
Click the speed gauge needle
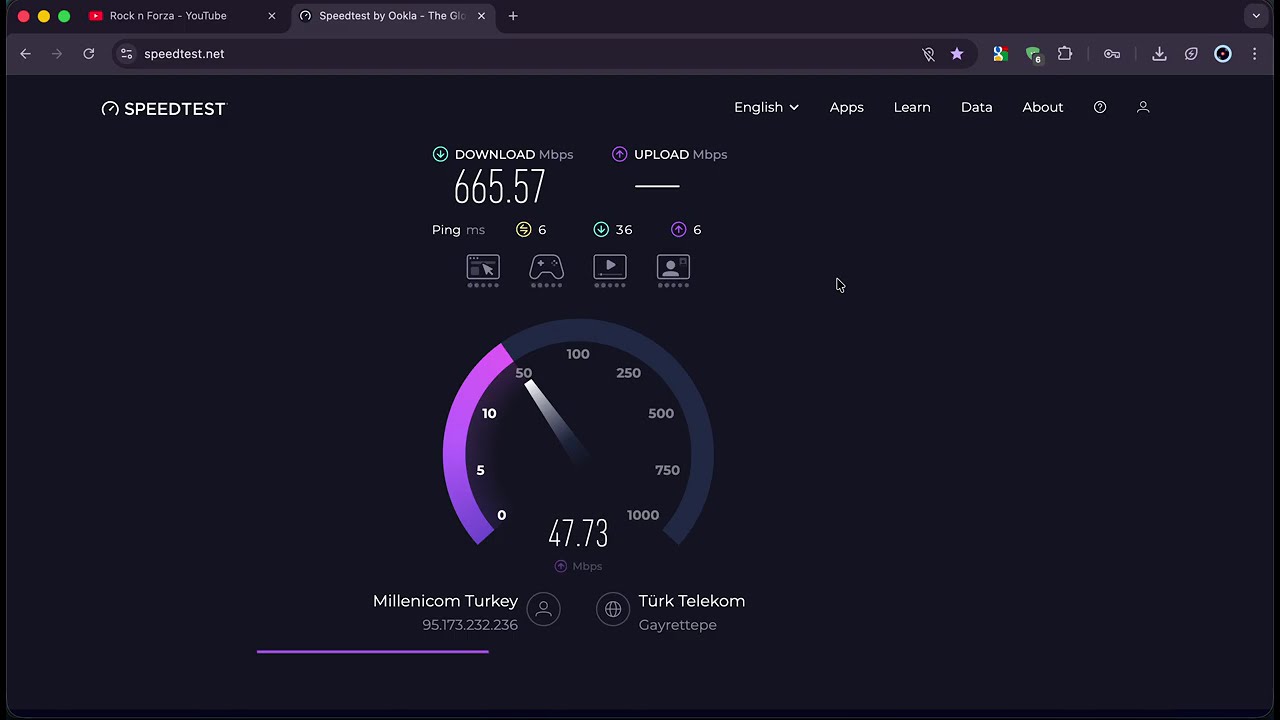click(x=554, y=420)
